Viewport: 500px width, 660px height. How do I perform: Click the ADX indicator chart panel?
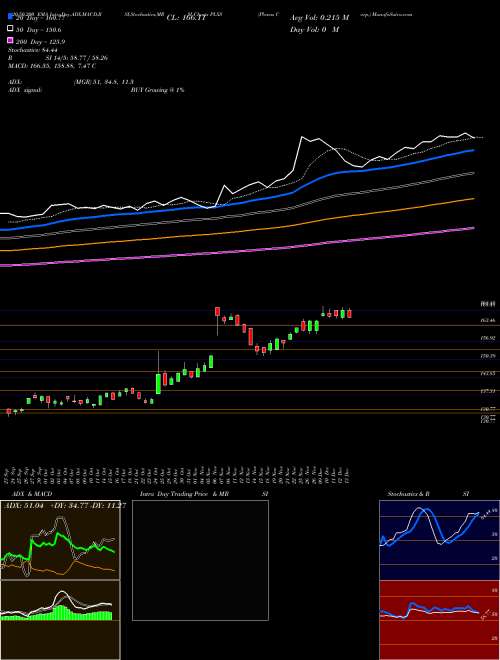pos(60,540)
